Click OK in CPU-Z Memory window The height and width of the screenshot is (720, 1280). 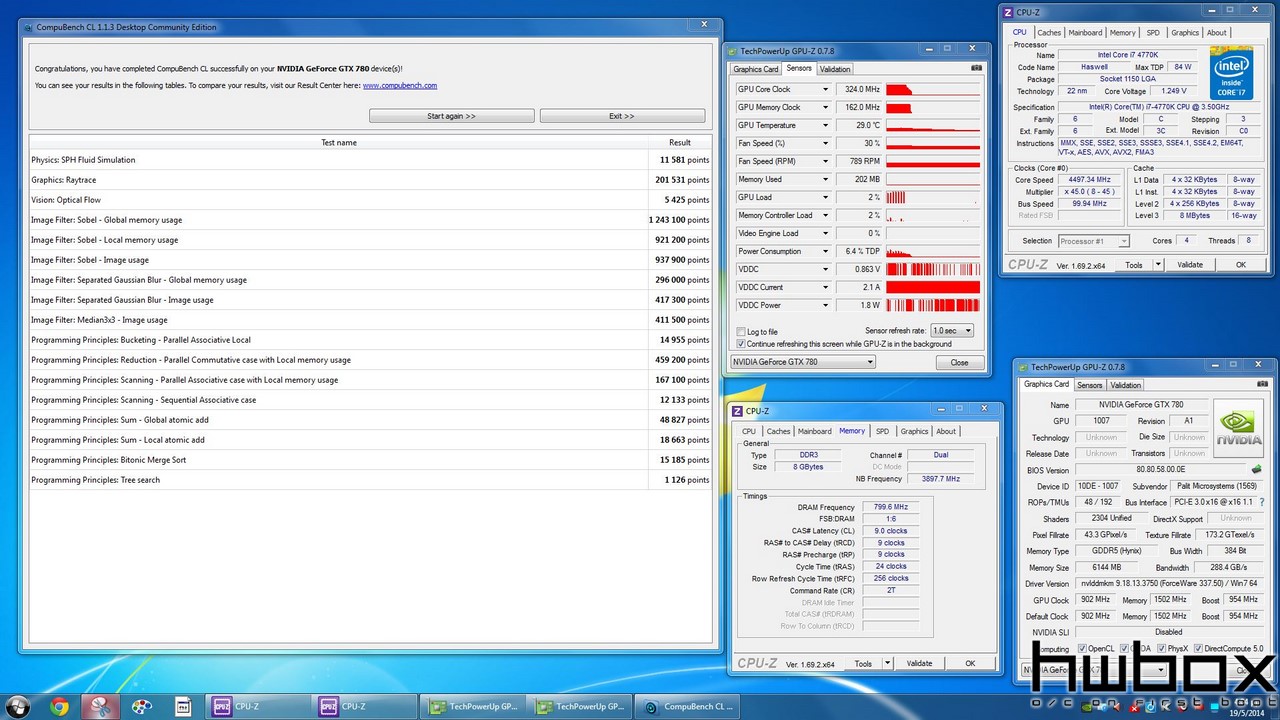[970, 663]
